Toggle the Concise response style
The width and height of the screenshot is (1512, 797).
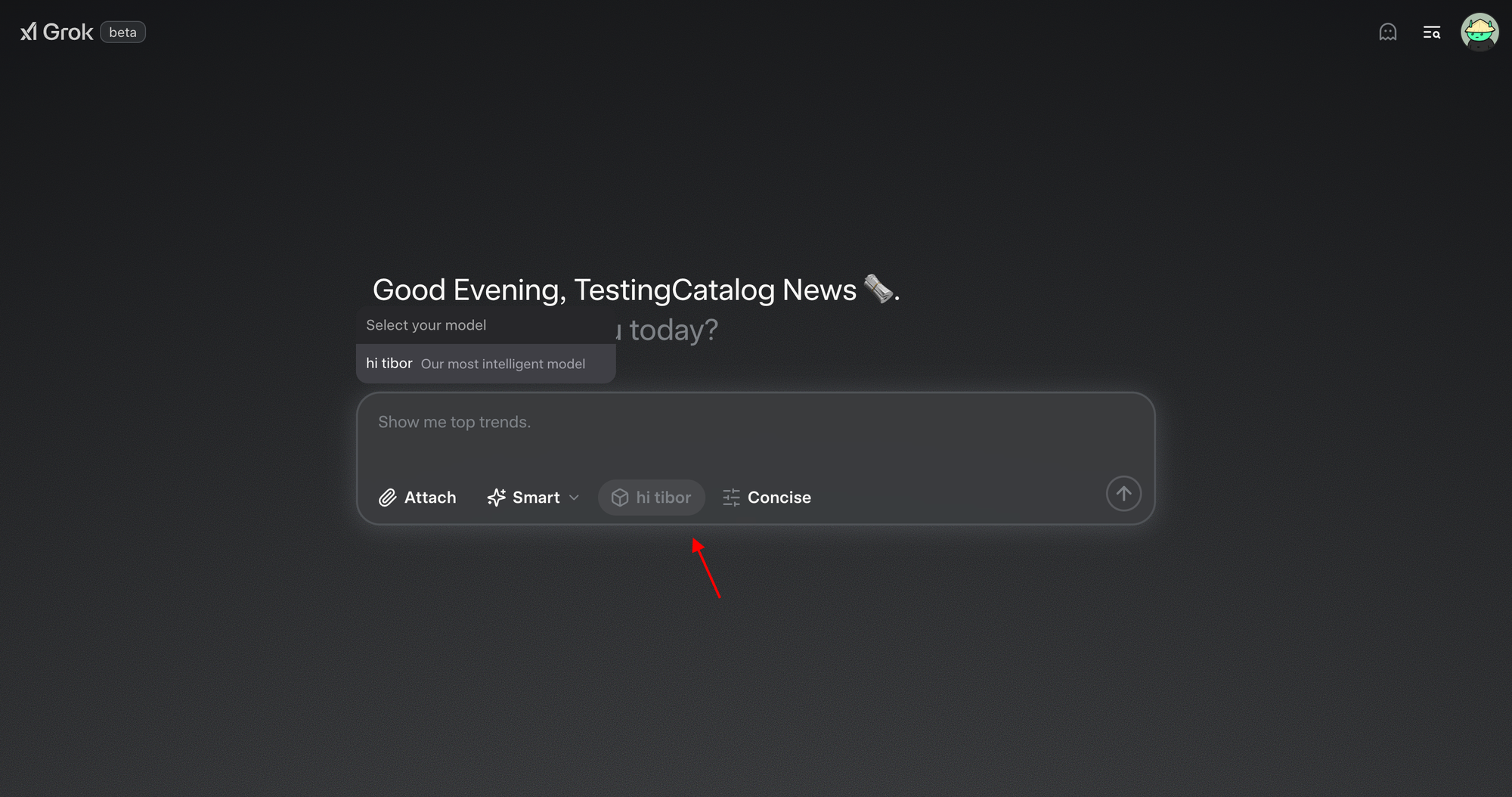tap(767, 498)
